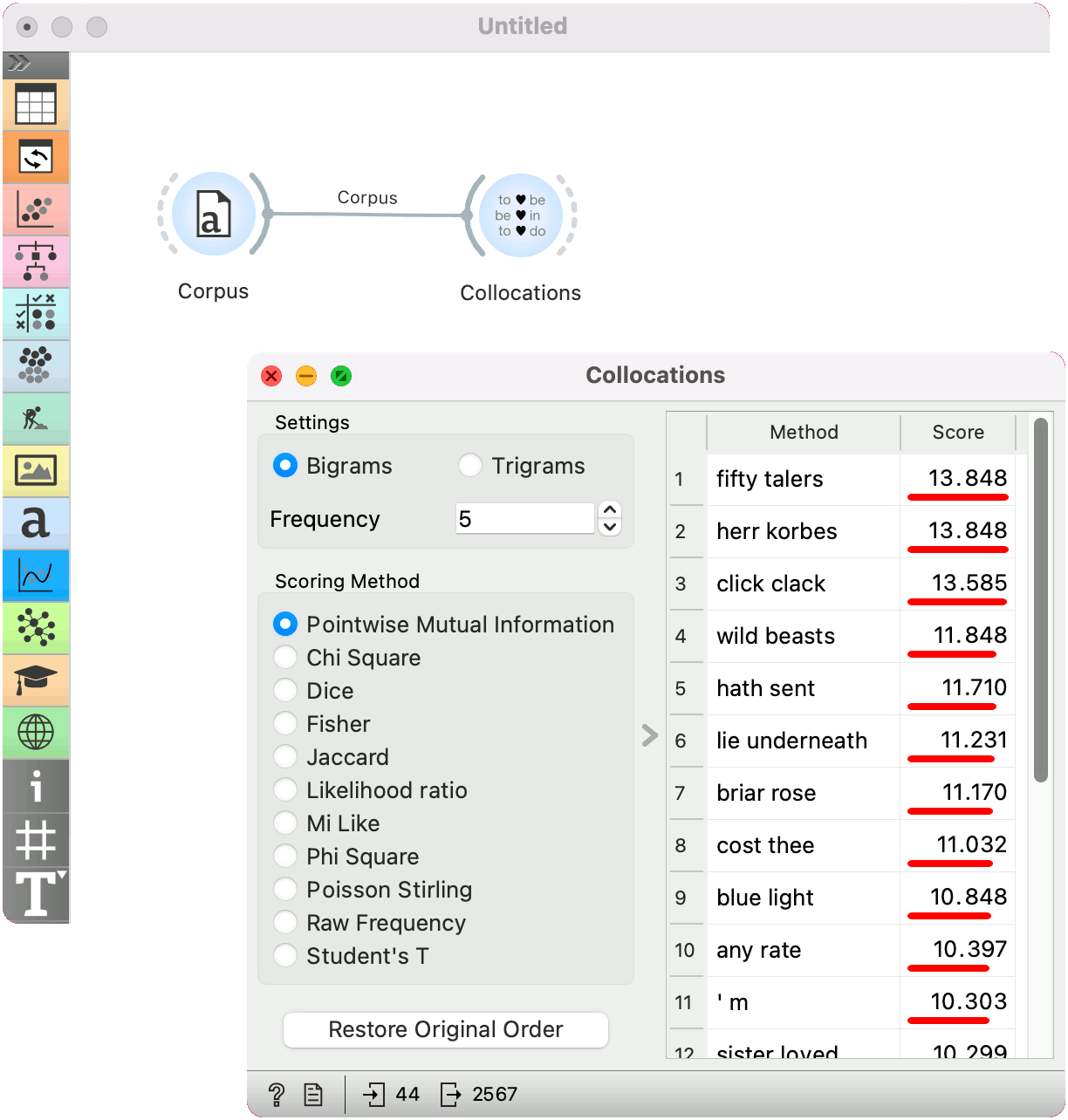Click the Frequency input field

tap(525, 518)
